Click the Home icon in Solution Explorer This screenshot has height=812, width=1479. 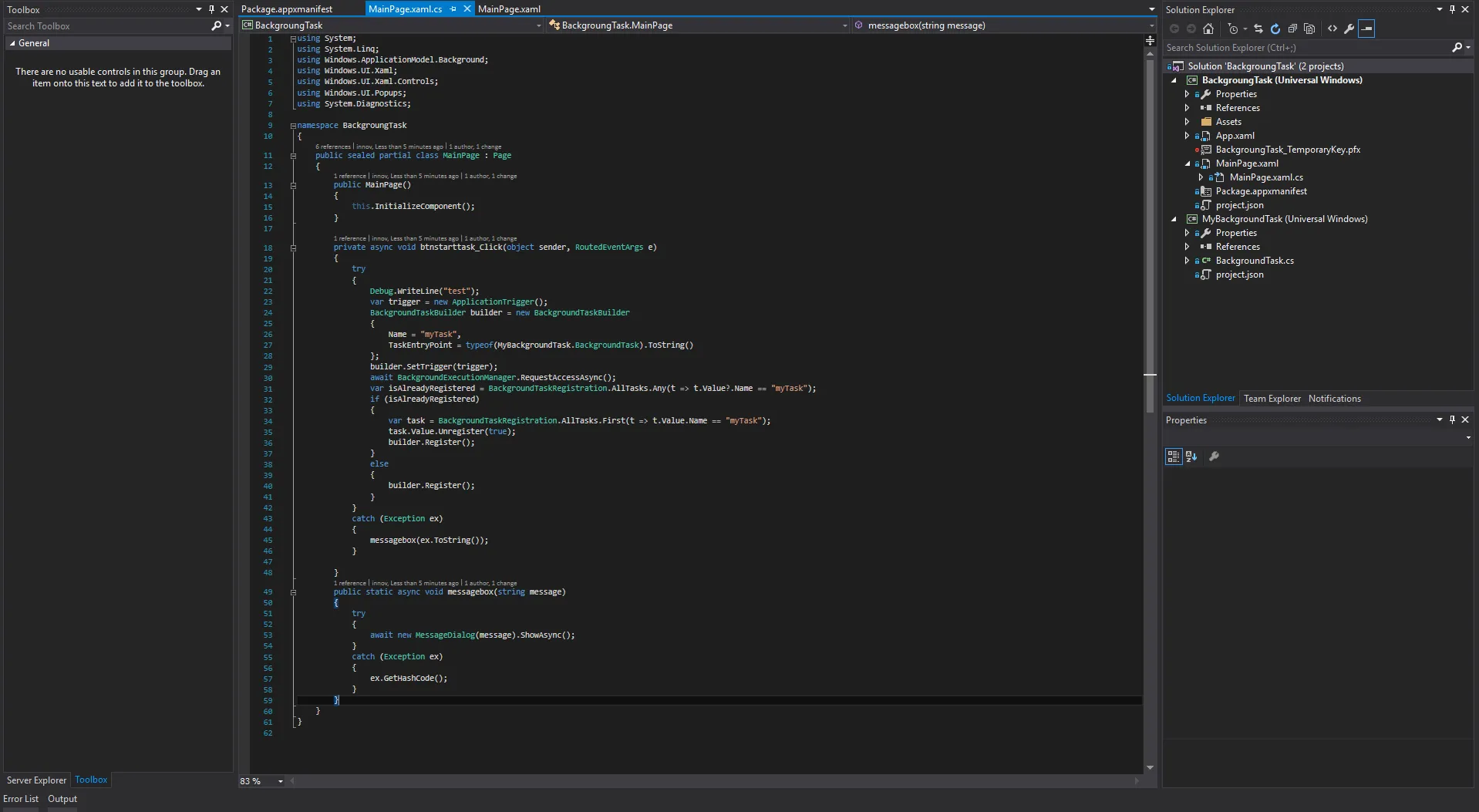point(1208,29)
